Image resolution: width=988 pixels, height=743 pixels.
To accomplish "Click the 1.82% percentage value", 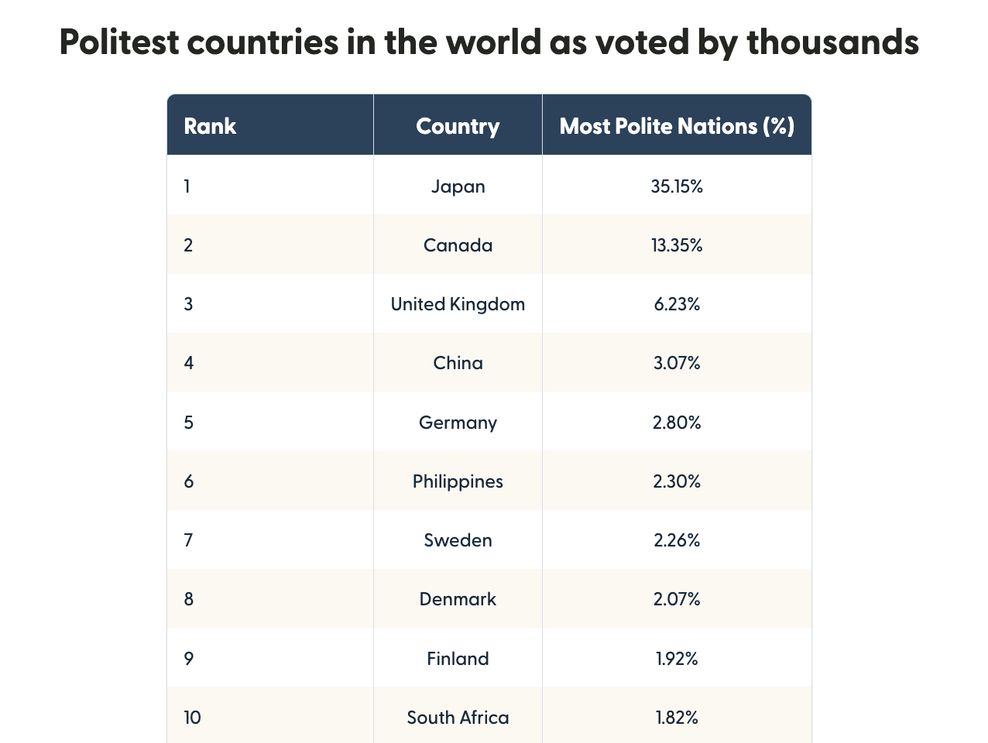I will (x=677, y=717).
